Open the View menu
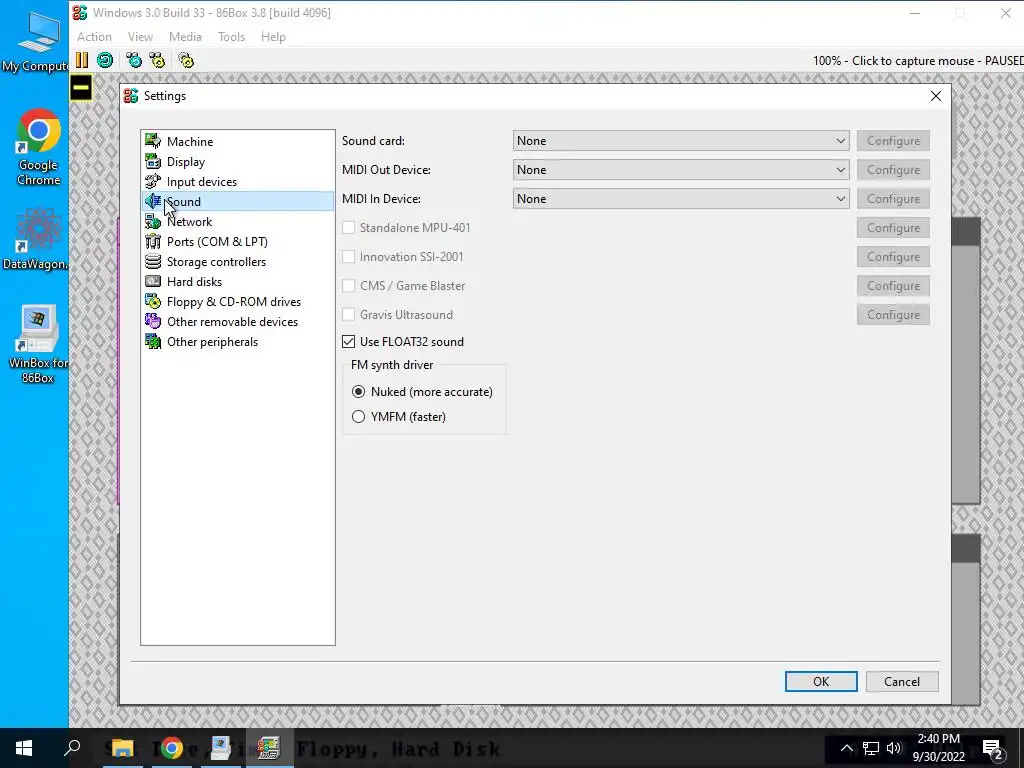This screenshot has height=768, width=1024. pyautogui.click(x=140, y=37)
